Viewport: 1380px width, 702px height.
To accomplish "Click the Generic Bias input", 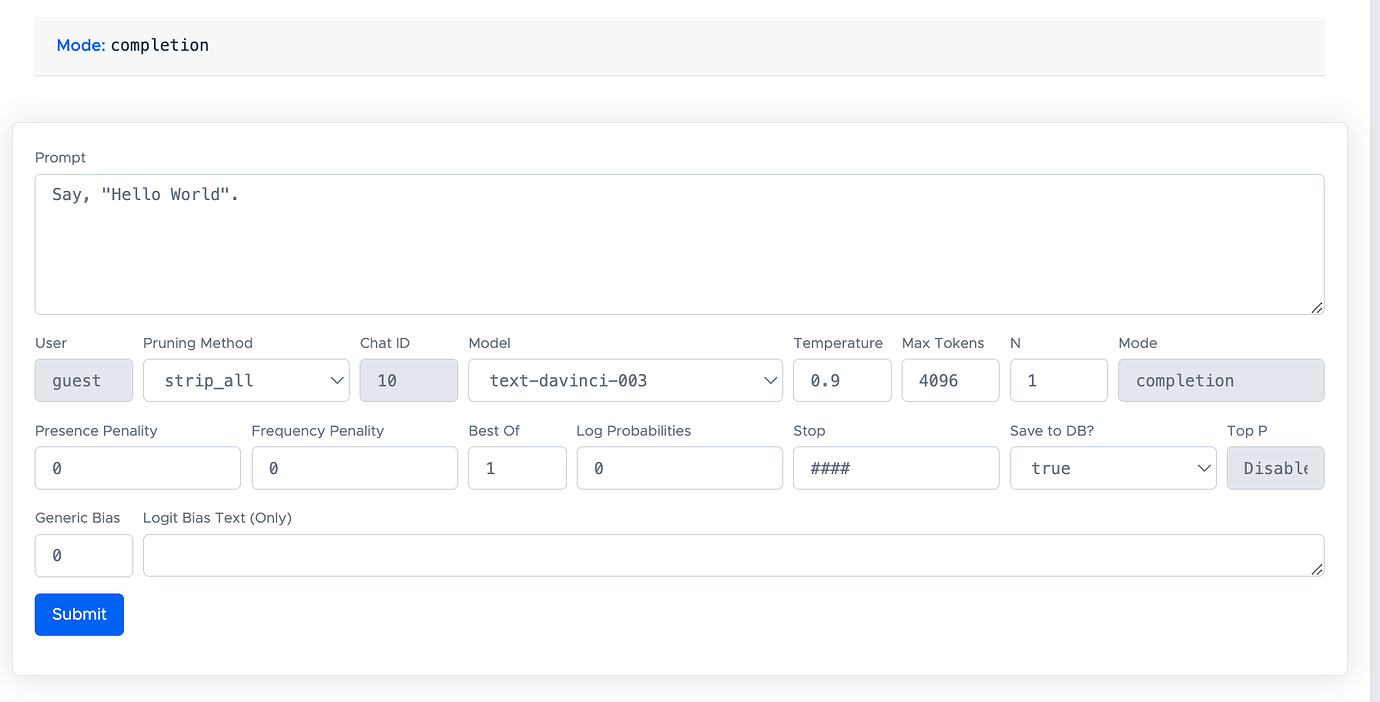I will click(84, 556).
